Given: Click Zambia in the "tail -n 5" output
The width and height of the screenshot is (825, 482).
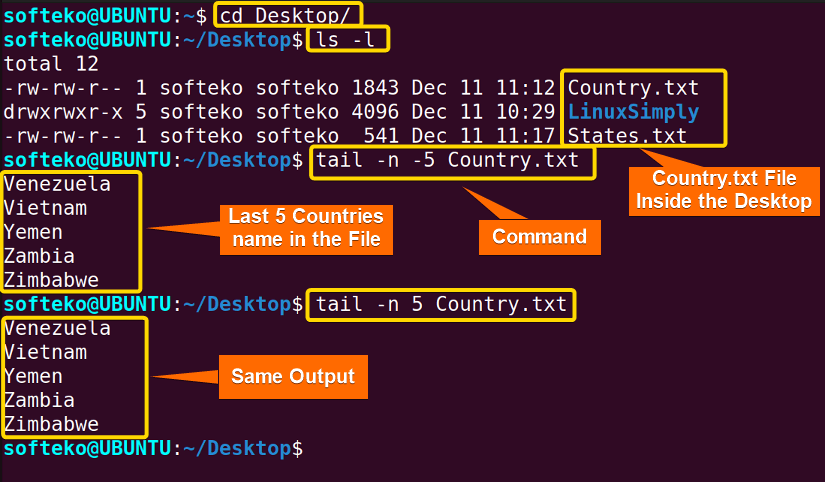Looking at the screenshot, I should pyautogui.click(x=39, y=400).
